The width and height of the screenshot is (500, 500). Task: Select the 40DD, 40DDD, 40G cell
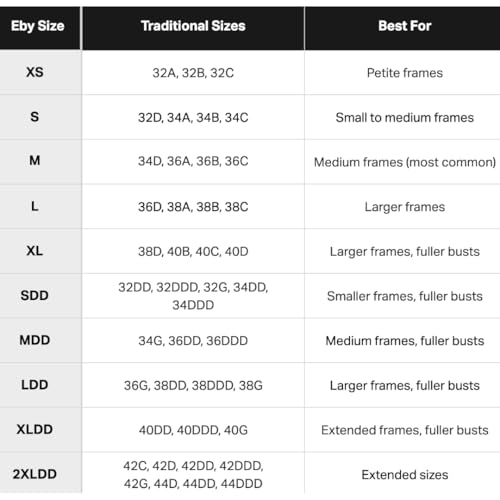coord(193,430)
